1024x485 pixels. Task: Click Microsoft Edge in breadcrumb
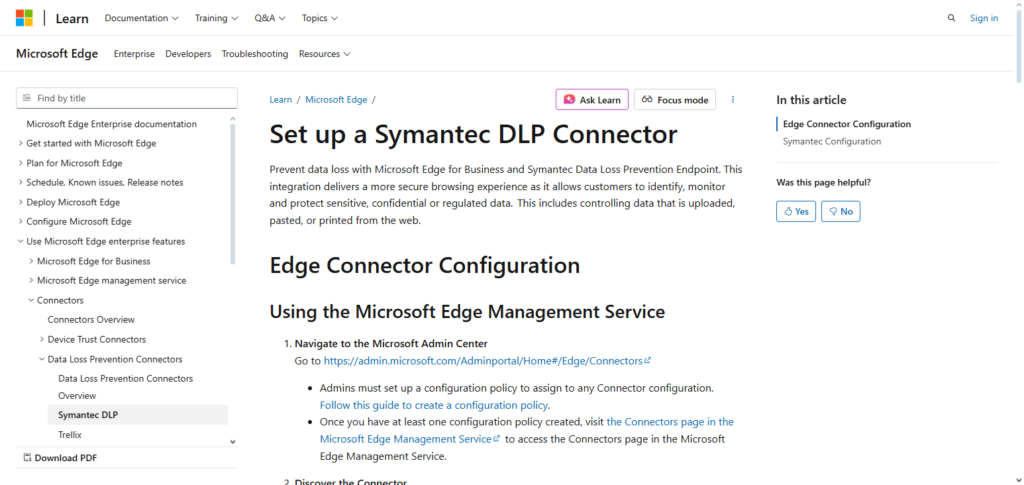tap(336, 100)
